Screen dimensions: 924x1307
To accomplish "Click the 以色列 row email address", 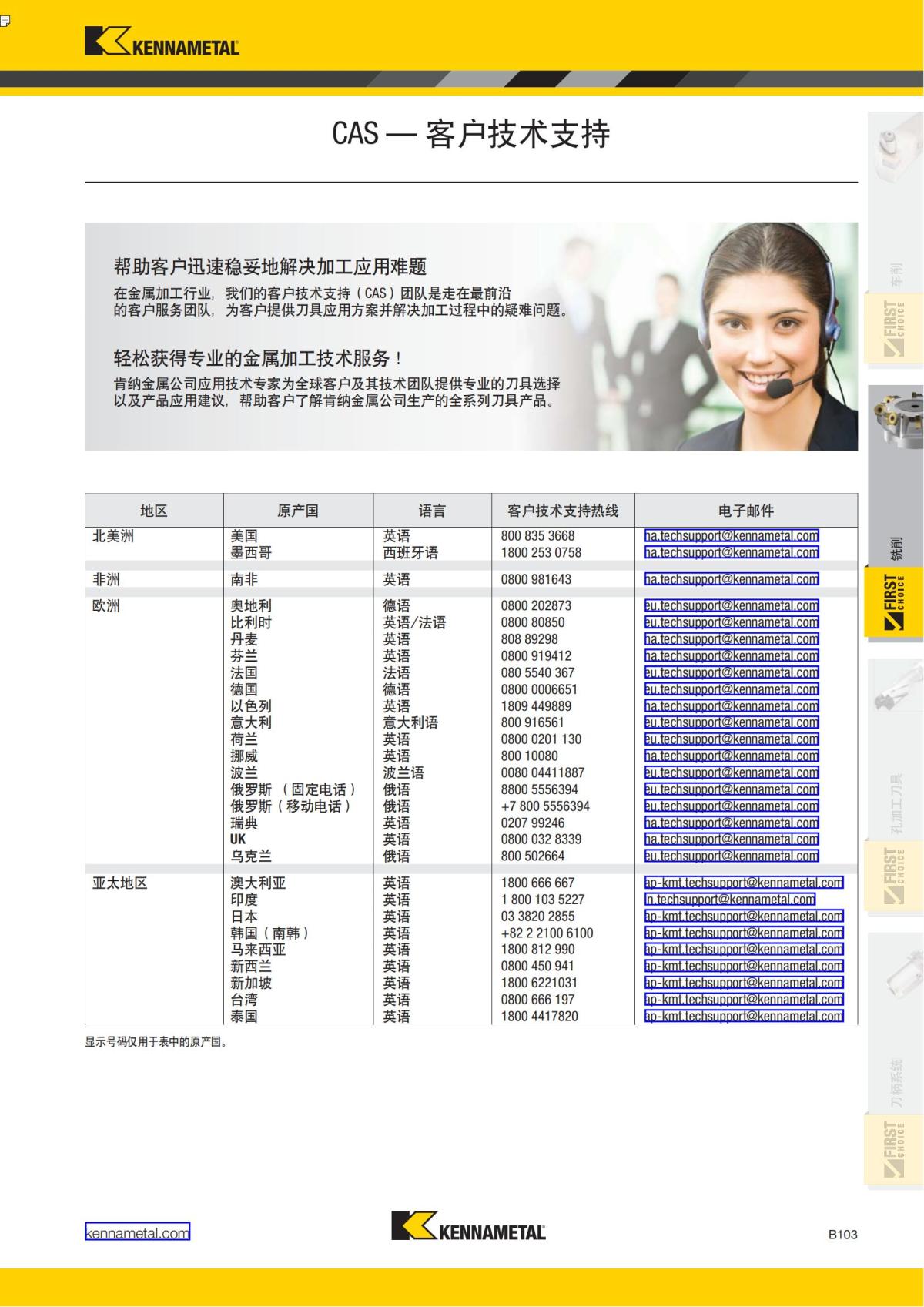I will tap(731, 706).
